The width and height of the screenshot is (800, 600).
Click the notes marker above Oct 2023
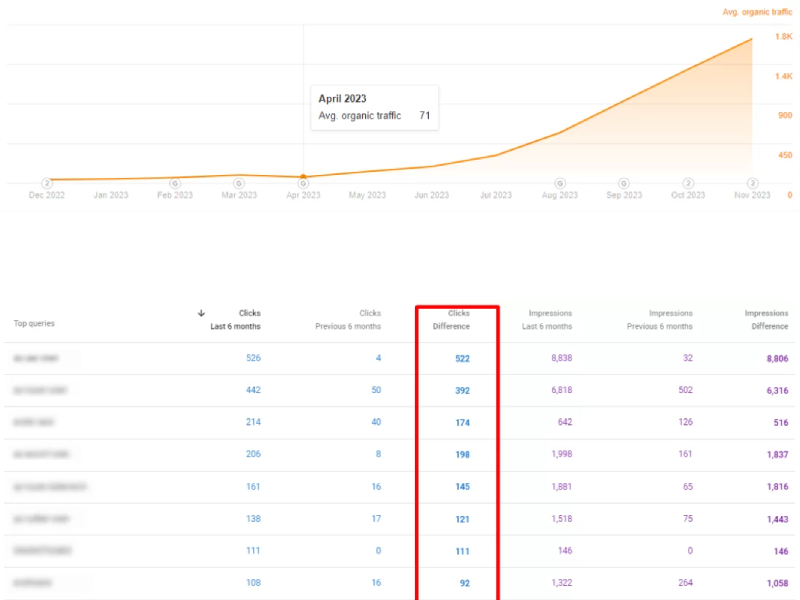click(x=688, y=183)
